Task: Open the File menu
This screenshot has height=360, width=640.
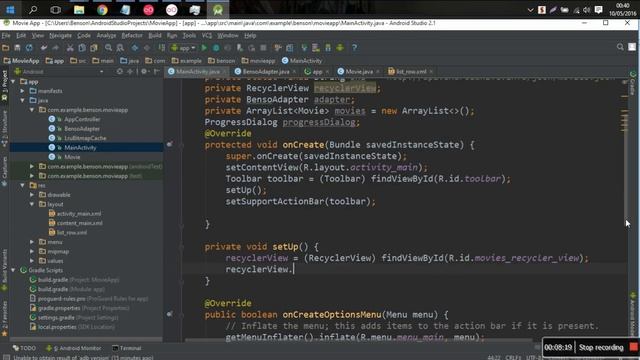Action: 6,36
